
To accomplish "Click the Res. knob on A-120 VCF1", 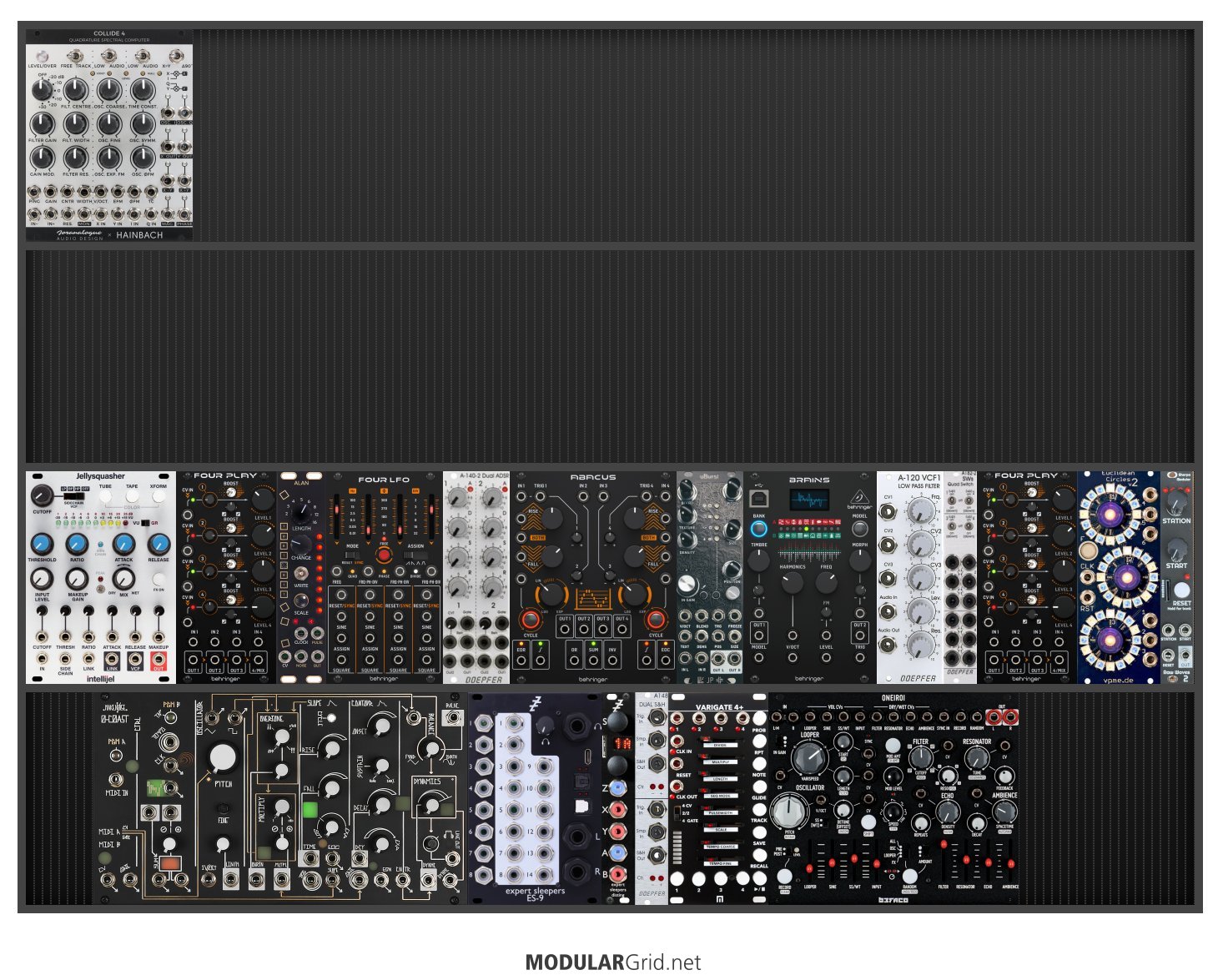I will click(921, 644).
